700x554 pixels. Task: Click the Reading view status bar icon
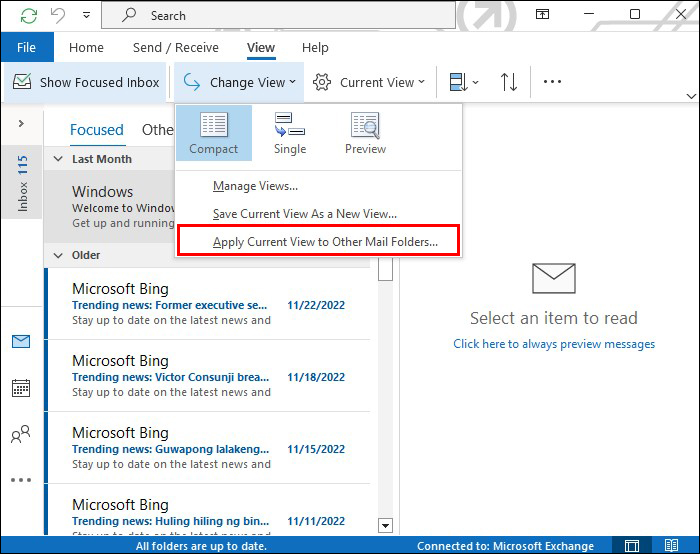[x=671, y=546]
